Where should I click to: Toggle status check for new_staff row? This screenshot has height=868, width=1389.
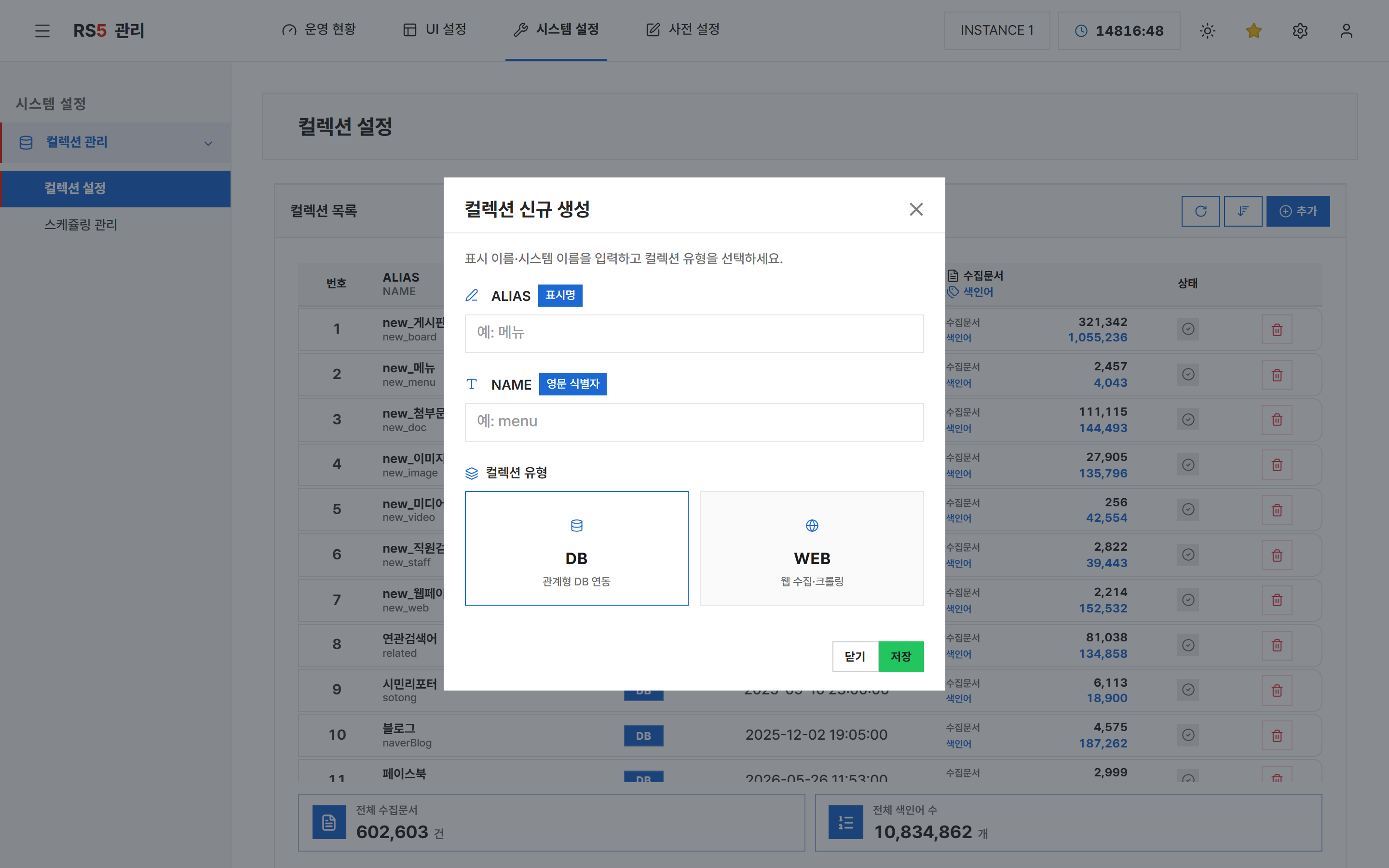point(1188,555)
